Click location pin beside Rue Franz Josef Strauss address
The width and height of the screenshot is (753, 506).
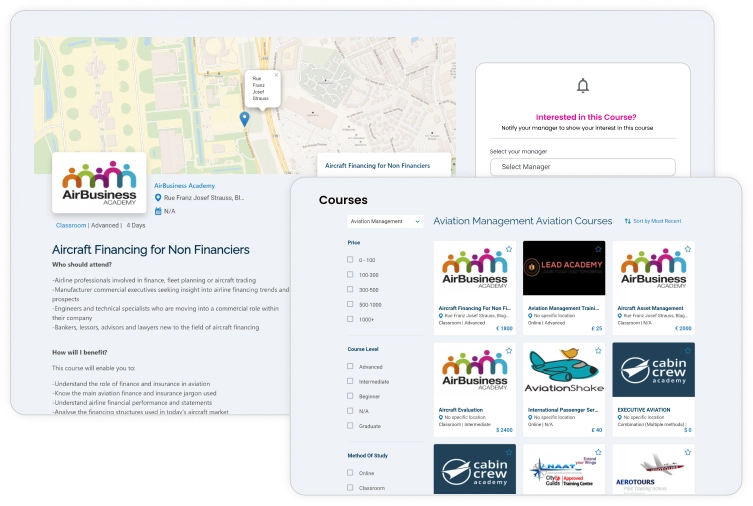click(158, 197)
